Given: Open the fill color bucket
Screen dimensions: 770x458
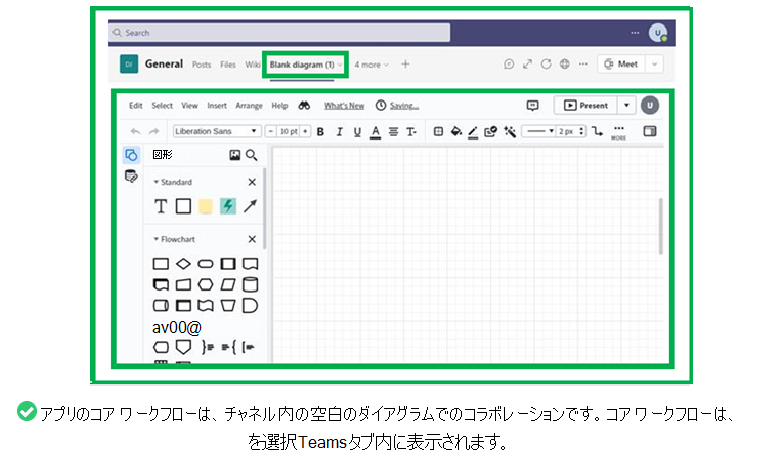Looking at the screenshot, I should (456, 131).
